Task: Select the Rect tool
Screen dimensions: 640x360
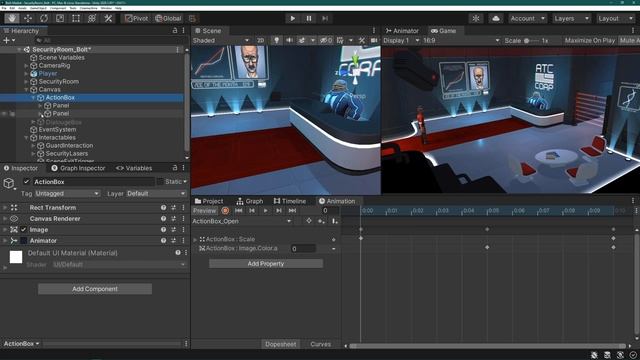Action: coord(76,18)
